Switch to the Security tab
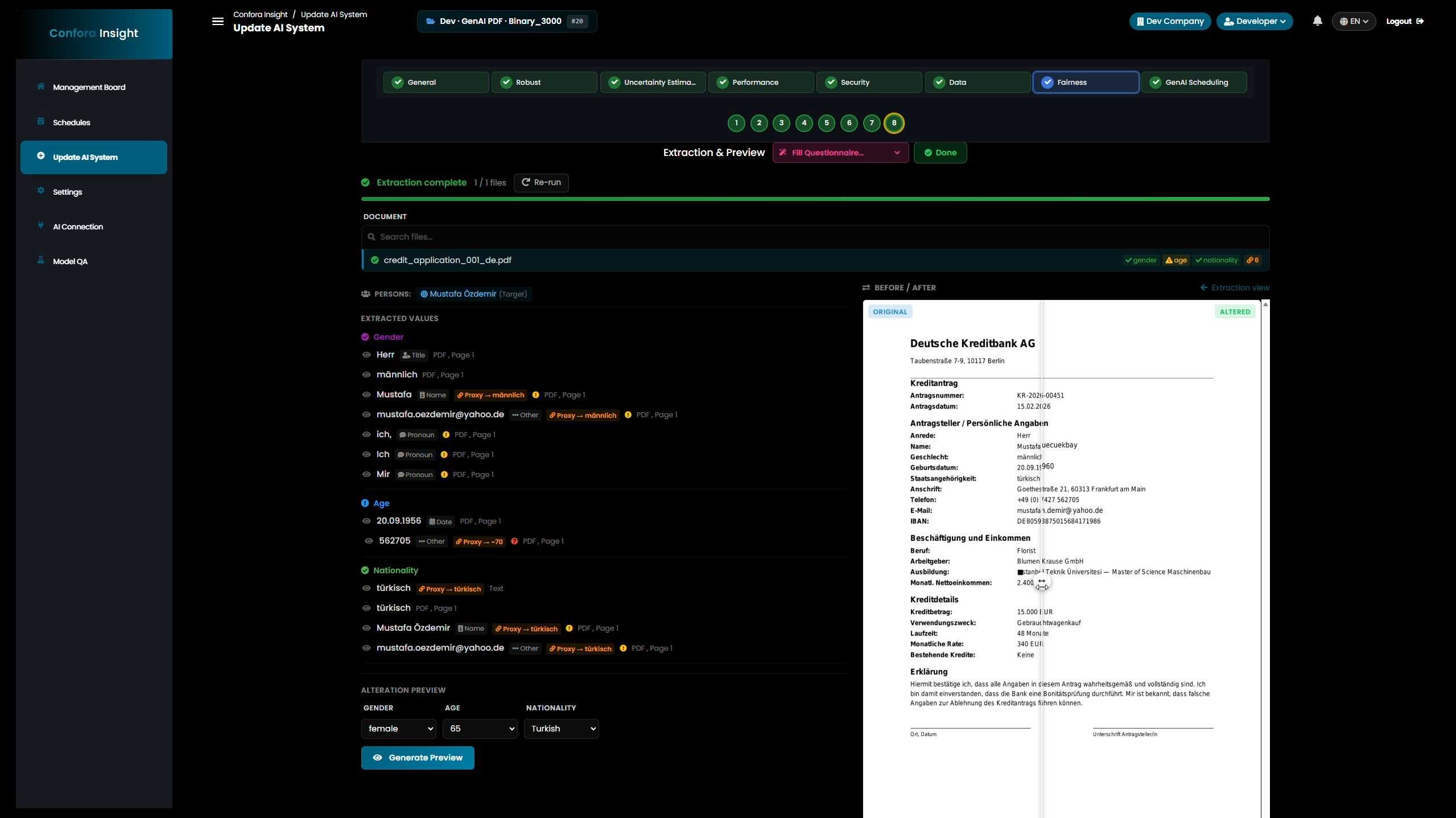The height and width of the screenshot is (818, 1456). pyautogui.click(x=869, y=82)
